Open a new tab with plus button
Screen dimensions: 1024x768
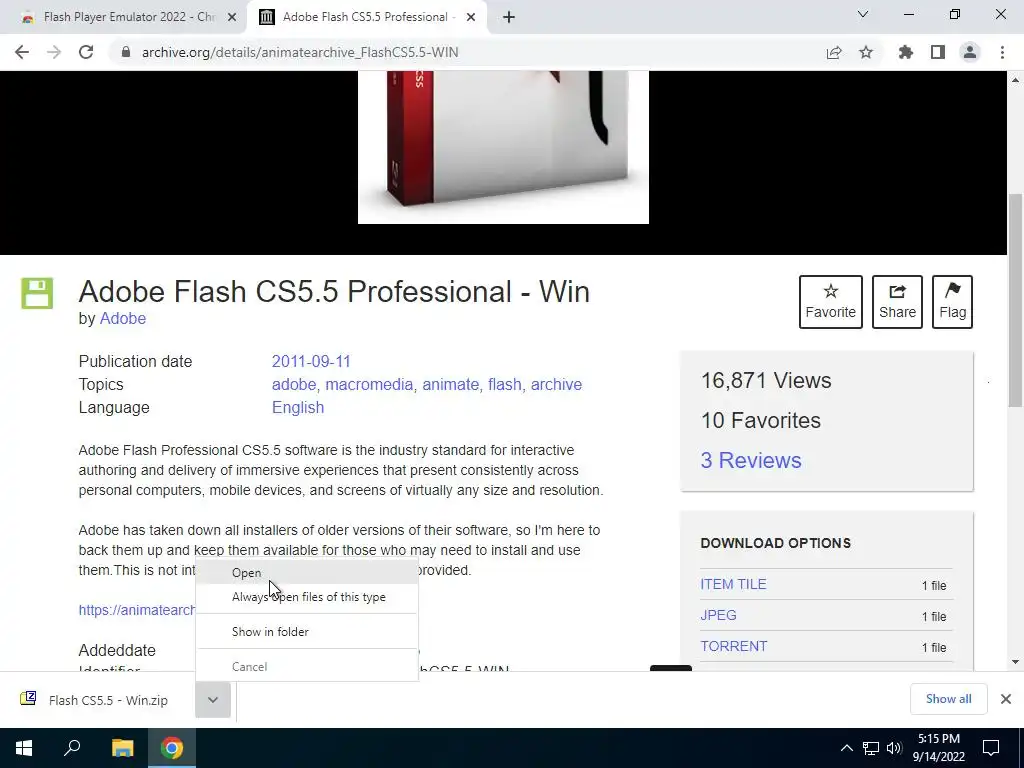509,17
